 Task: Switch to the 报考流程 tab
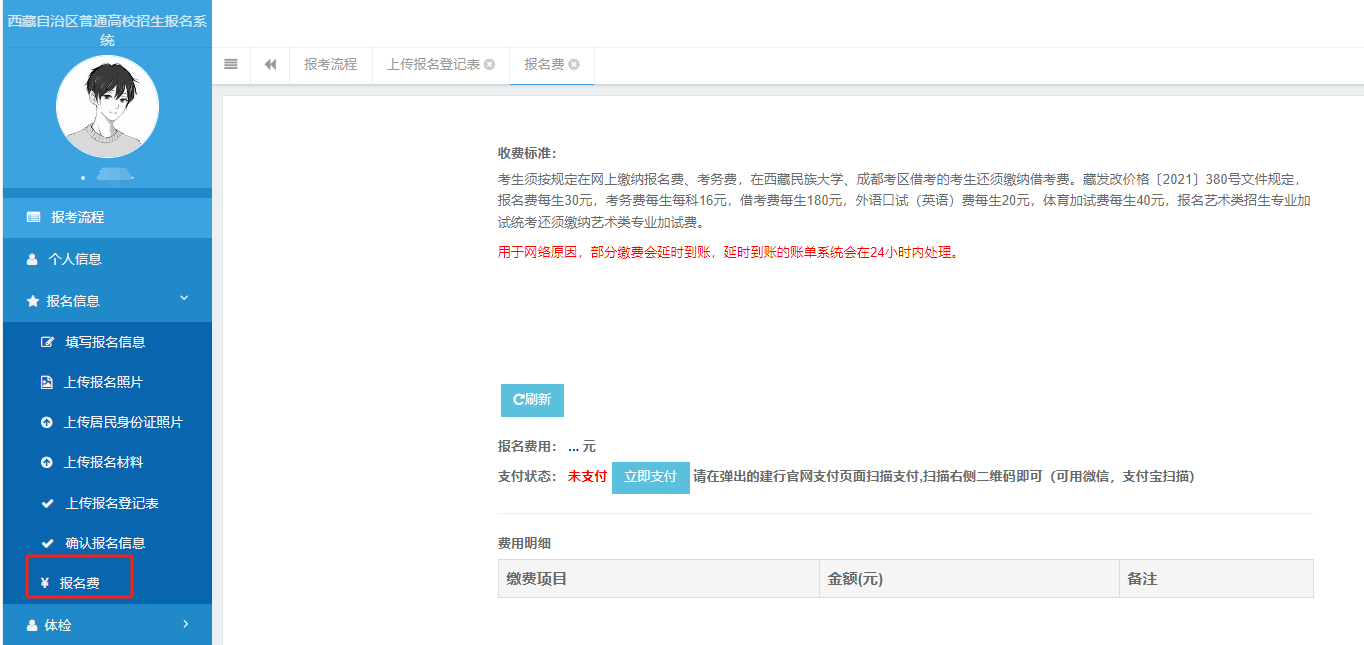click(330, 64)
